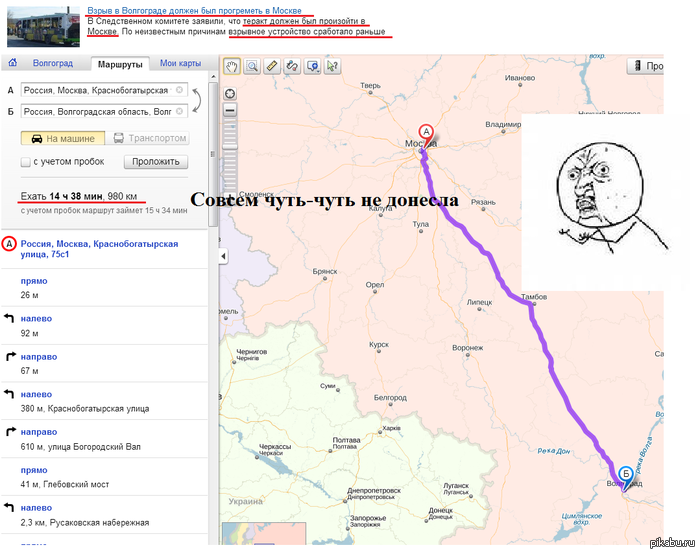Click the zoom out minus button
This screenshot has height=554, width=700.
pos(231,110)
